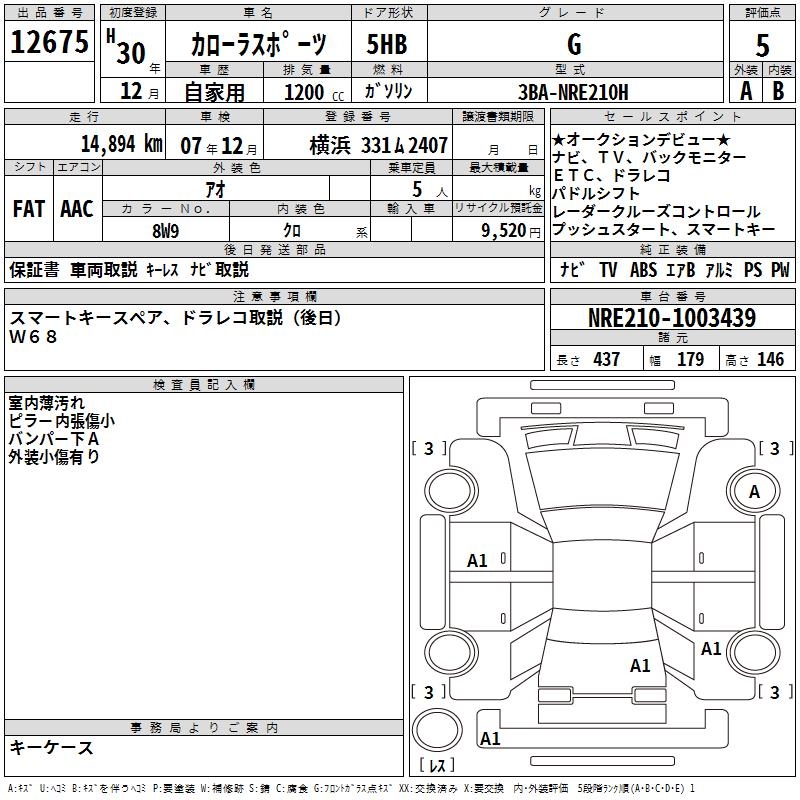This screenshot has height=800, width=800.
Task: Click A1 mark on rear bumper
Action: 490,738
